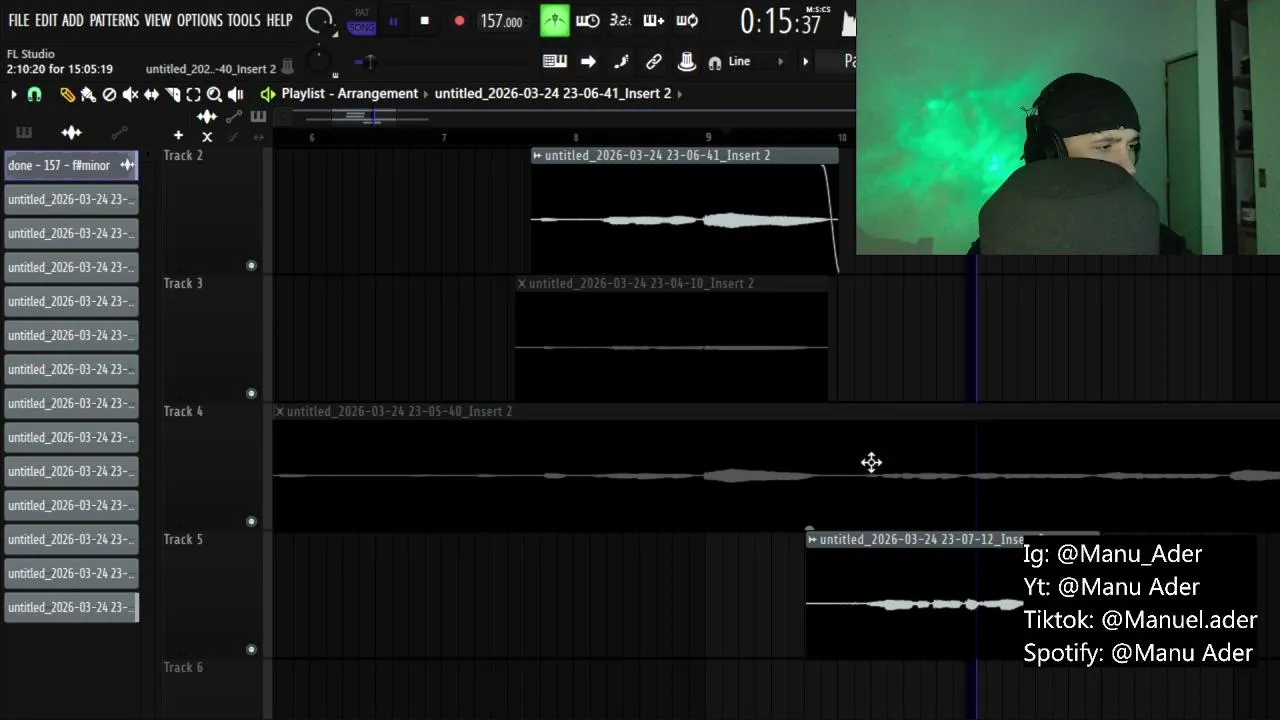Image resolution: width=1280 pixels, height=720 pixels.
Task: Switch to SONG mode
Action: pyautogui.click(x=362, y=27)
